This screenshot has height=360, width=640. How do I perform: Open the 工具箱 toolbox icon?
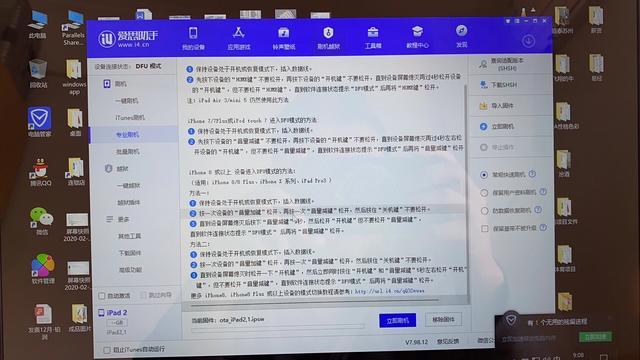[x=373, y=32]
